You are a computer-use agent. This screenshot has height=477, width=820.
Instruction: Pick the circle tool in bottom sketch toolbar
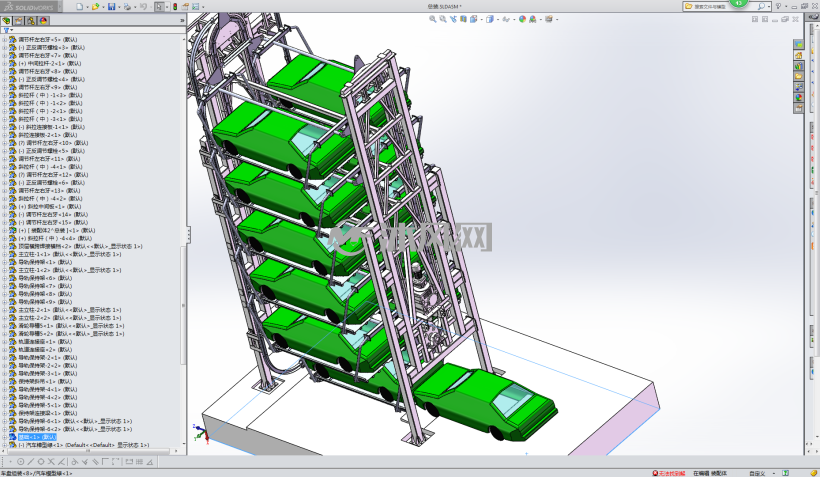pos(20,461)
